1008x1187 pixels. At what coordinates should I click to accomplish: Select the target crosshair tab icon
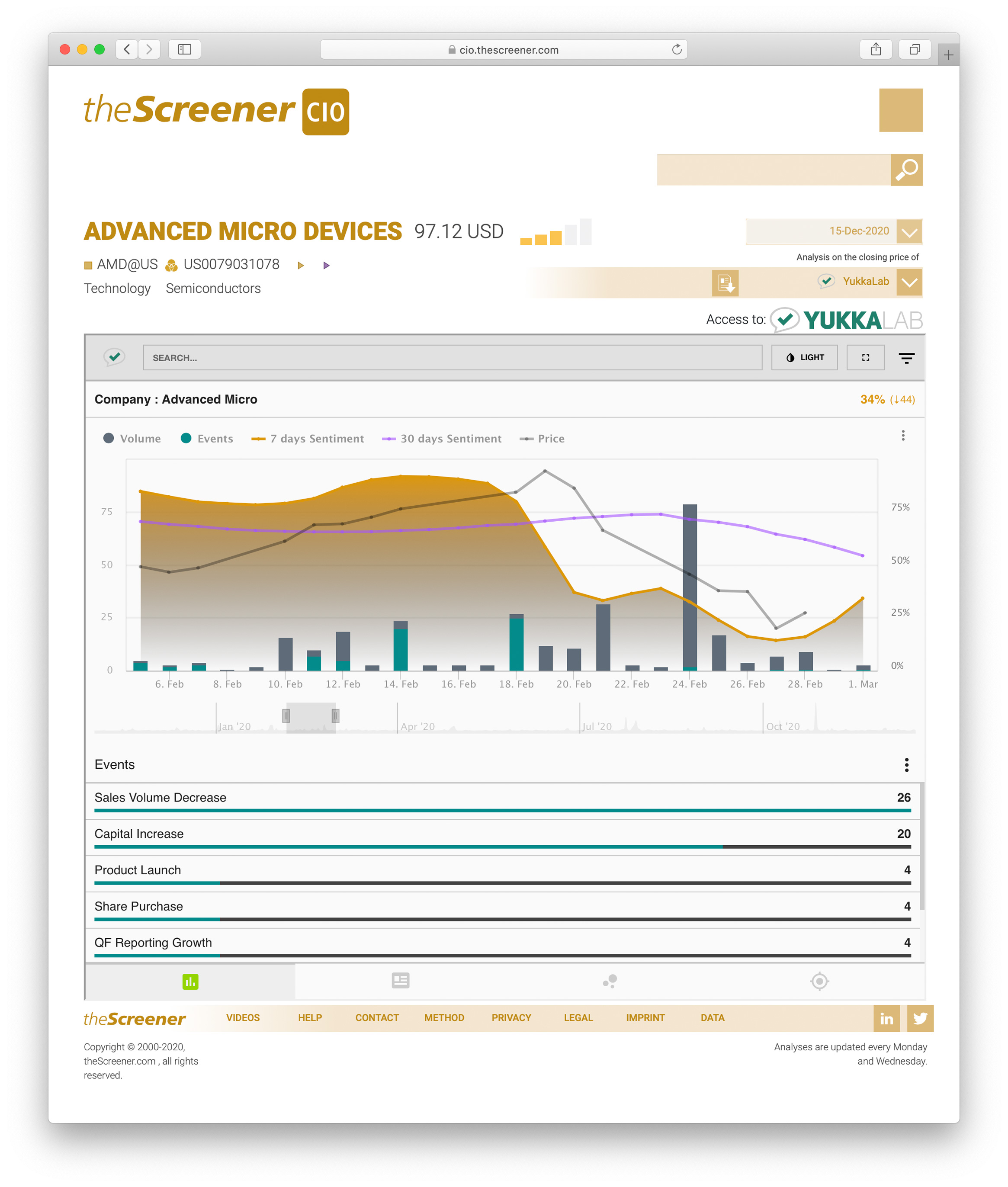[x=819, y=982]
